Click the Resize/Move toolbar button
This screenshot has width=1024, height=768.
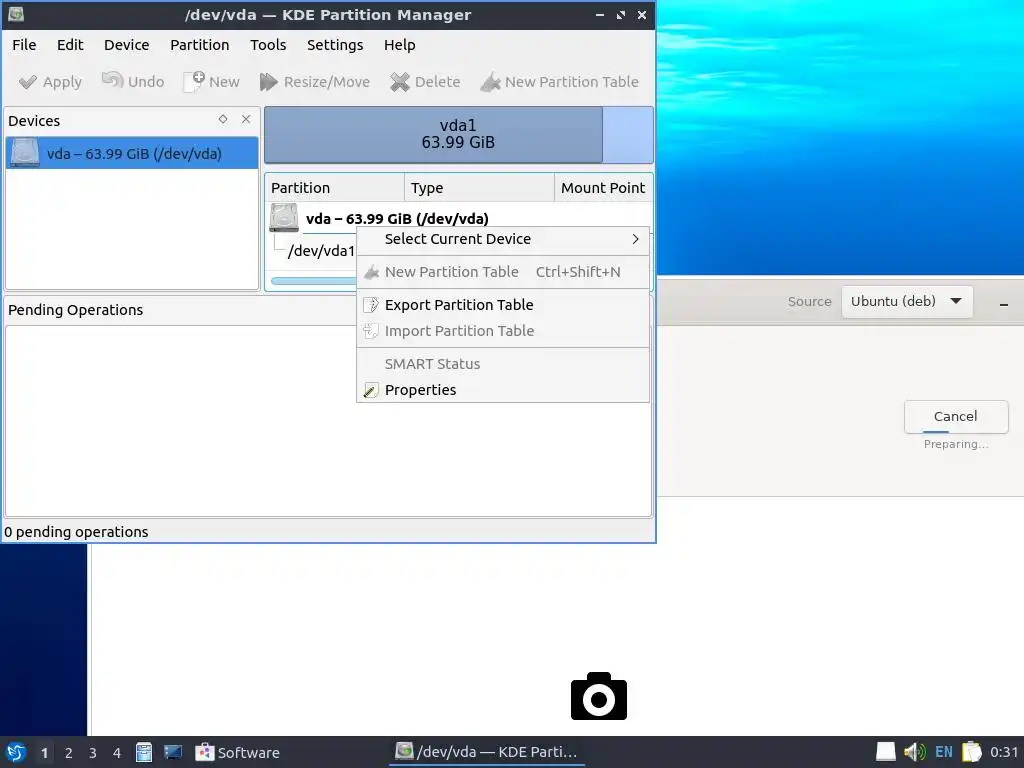[315, 82]
